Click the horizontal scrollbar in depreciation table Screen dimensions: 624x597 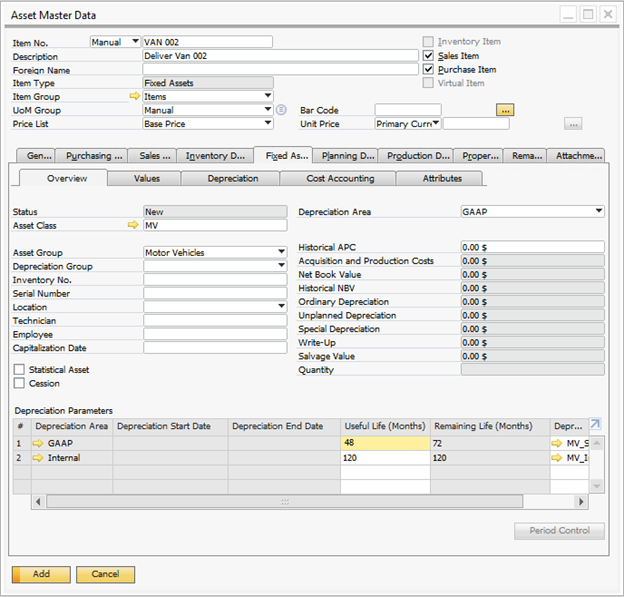285,501
